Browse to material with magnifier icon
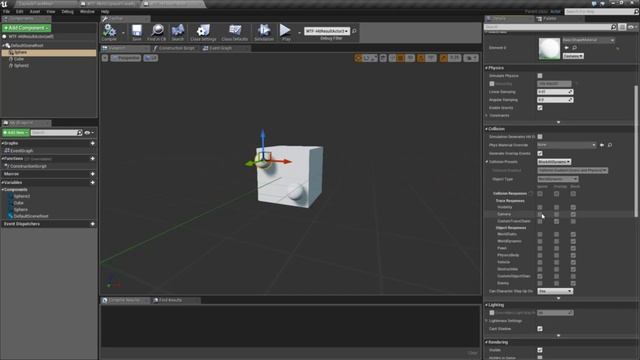Screen dimensions: 640x360 pos(574,48)
